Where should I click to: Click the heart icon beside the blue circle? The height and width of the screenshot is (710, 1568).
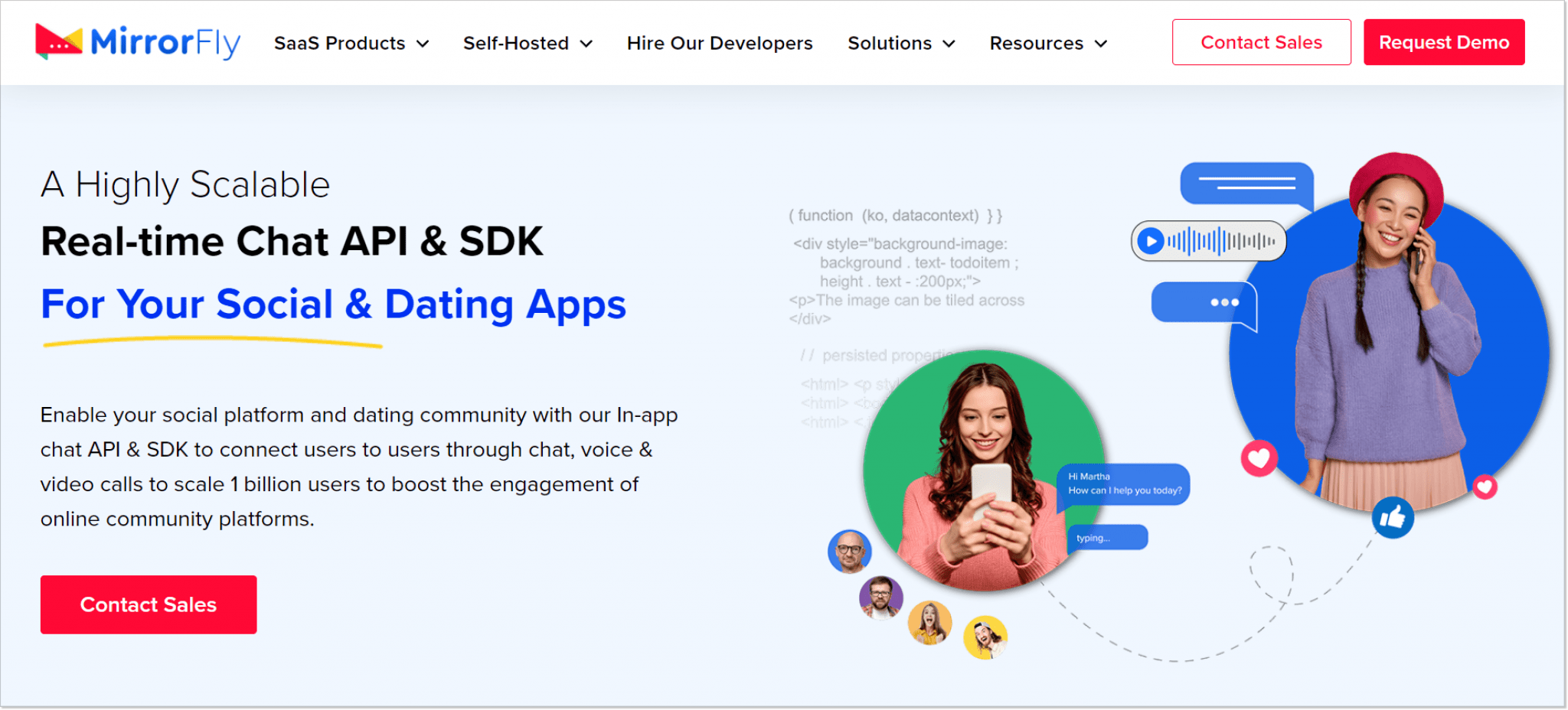pos(1259,459)
